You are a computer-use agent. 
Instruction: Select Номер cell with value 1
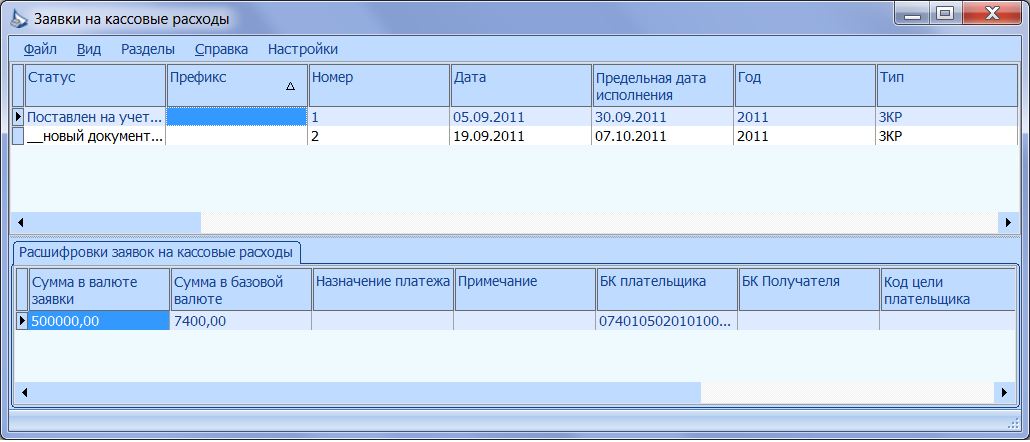coord(379,117)
